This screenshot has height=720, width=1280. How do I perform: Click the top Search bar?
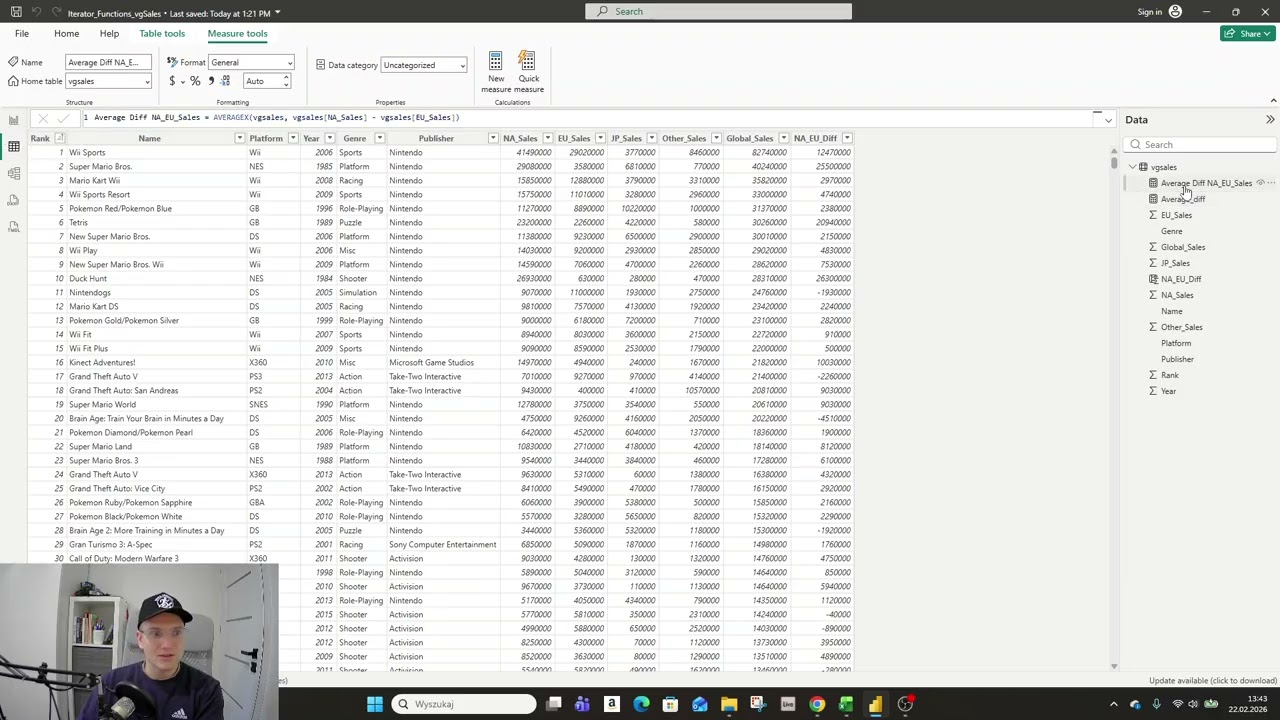(x=718, y=11)
